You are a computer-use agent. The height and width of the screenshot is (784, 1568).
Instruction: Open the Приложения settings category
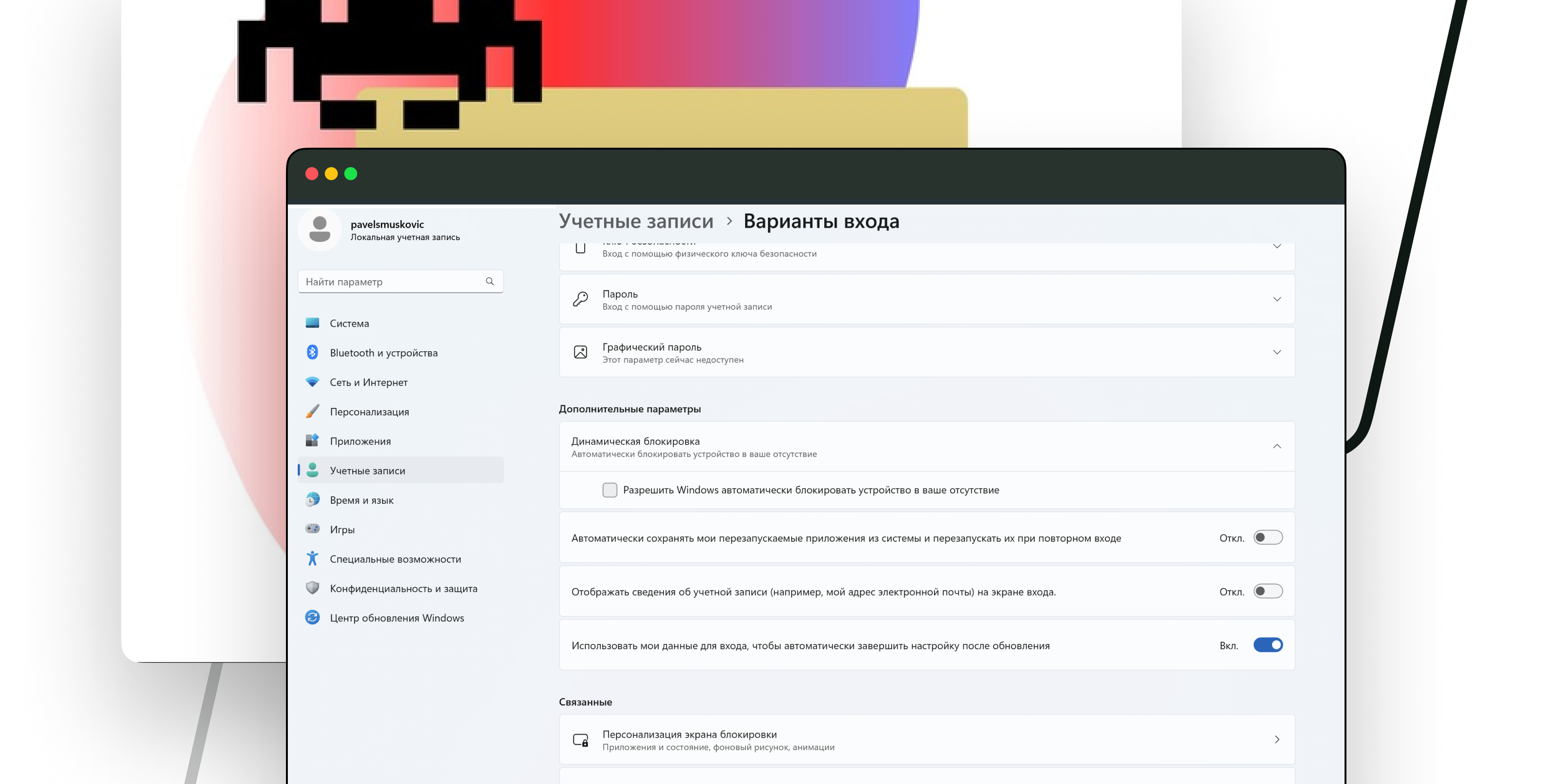360,441
